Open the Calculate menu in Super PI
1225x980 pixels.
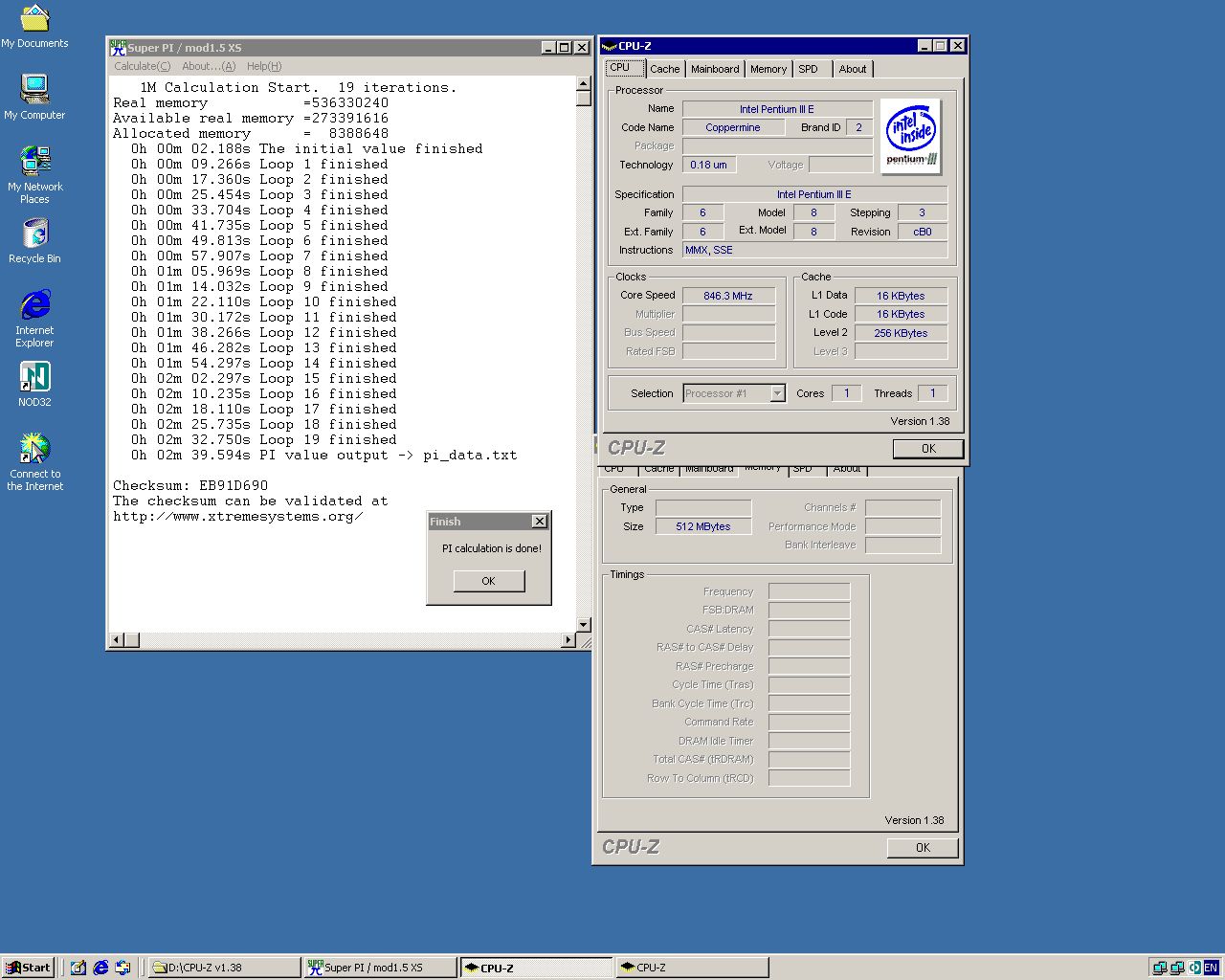[143, 66]
